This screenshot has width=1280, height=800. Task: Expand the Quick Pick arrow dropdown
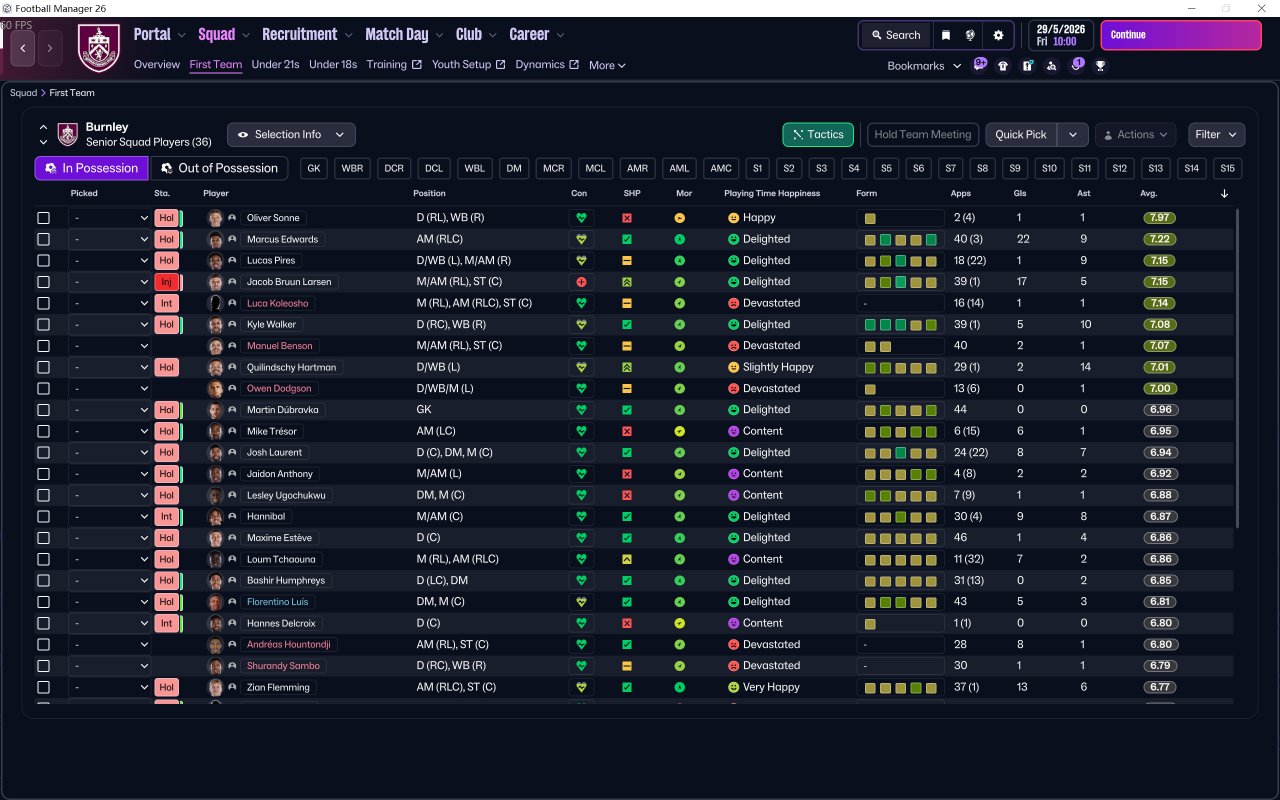[1073, 135]
